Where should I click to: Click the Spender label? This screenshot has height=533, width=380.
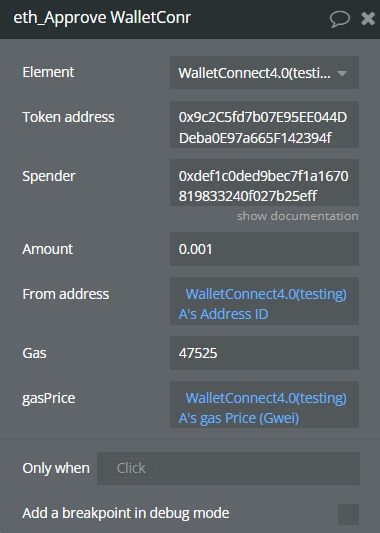coord(49,176)
